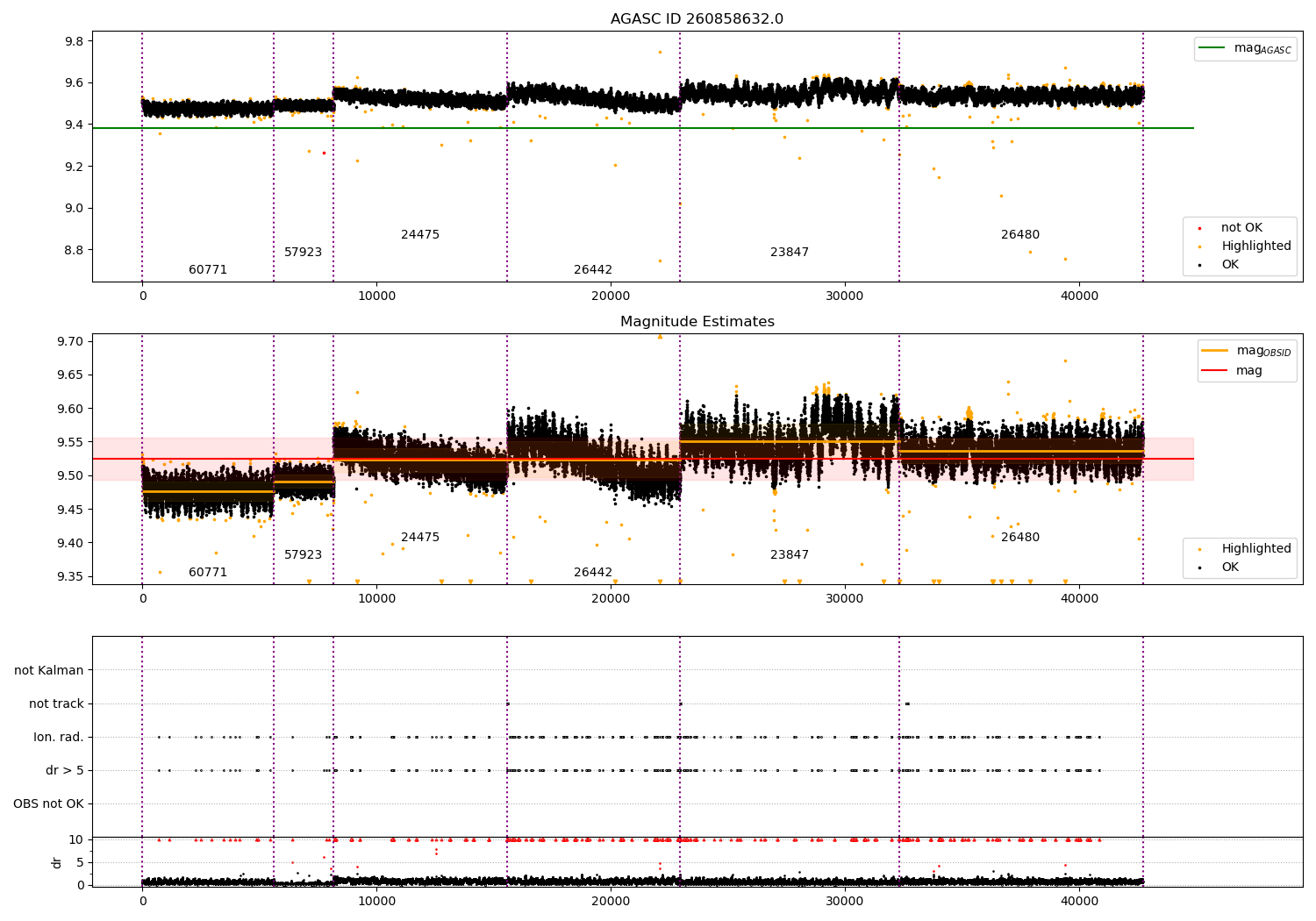Click the 'not Kalman' row label
This screenshot has height=921, width=1316.
[x=49, y=670]
